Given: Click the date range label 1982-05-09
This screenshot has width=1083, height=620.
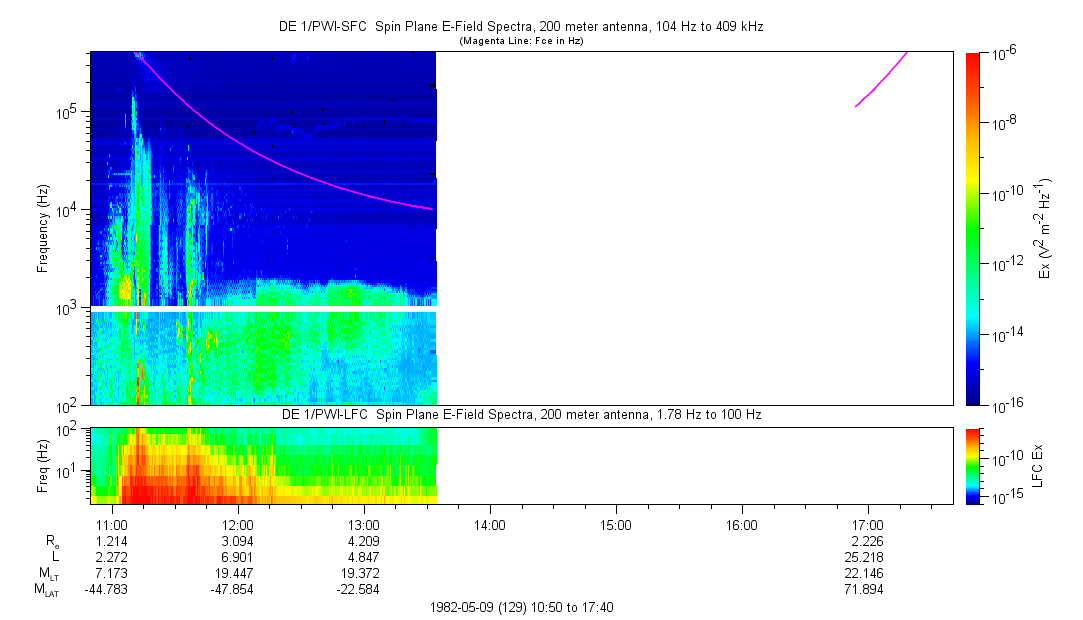Looking at the screenshot, I should point(520,607).
